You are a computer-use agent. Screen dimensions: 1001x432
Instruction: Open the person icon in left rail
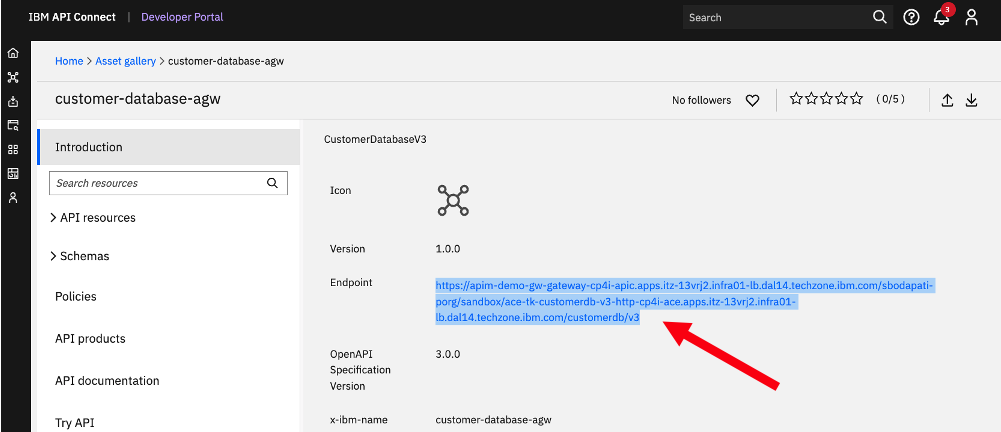tap(13, 197)
